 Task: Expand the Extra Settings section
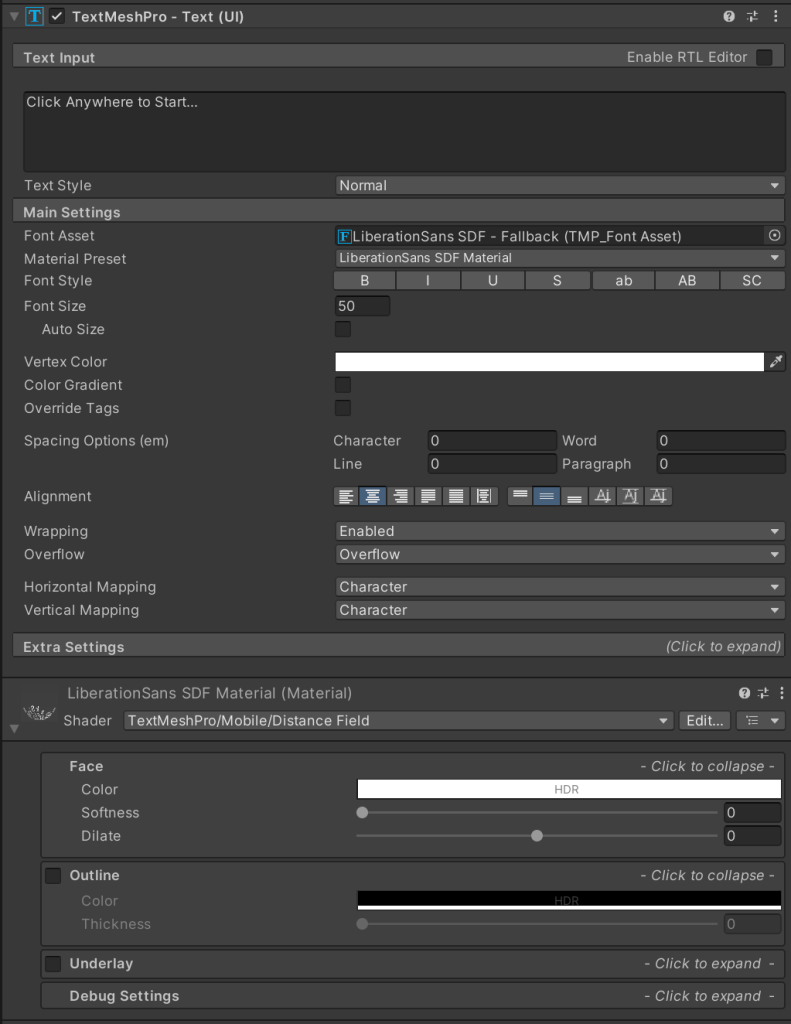[397, 647]
